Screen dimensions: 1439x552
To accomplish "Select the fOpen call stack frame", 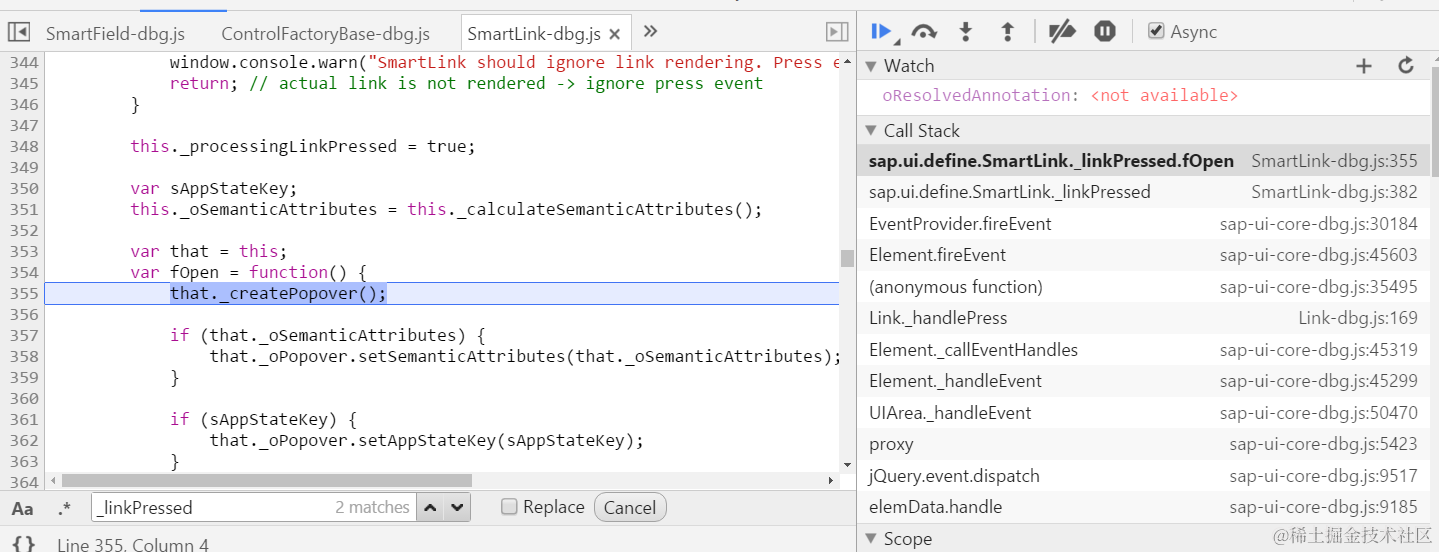I will click(1143, 161).
